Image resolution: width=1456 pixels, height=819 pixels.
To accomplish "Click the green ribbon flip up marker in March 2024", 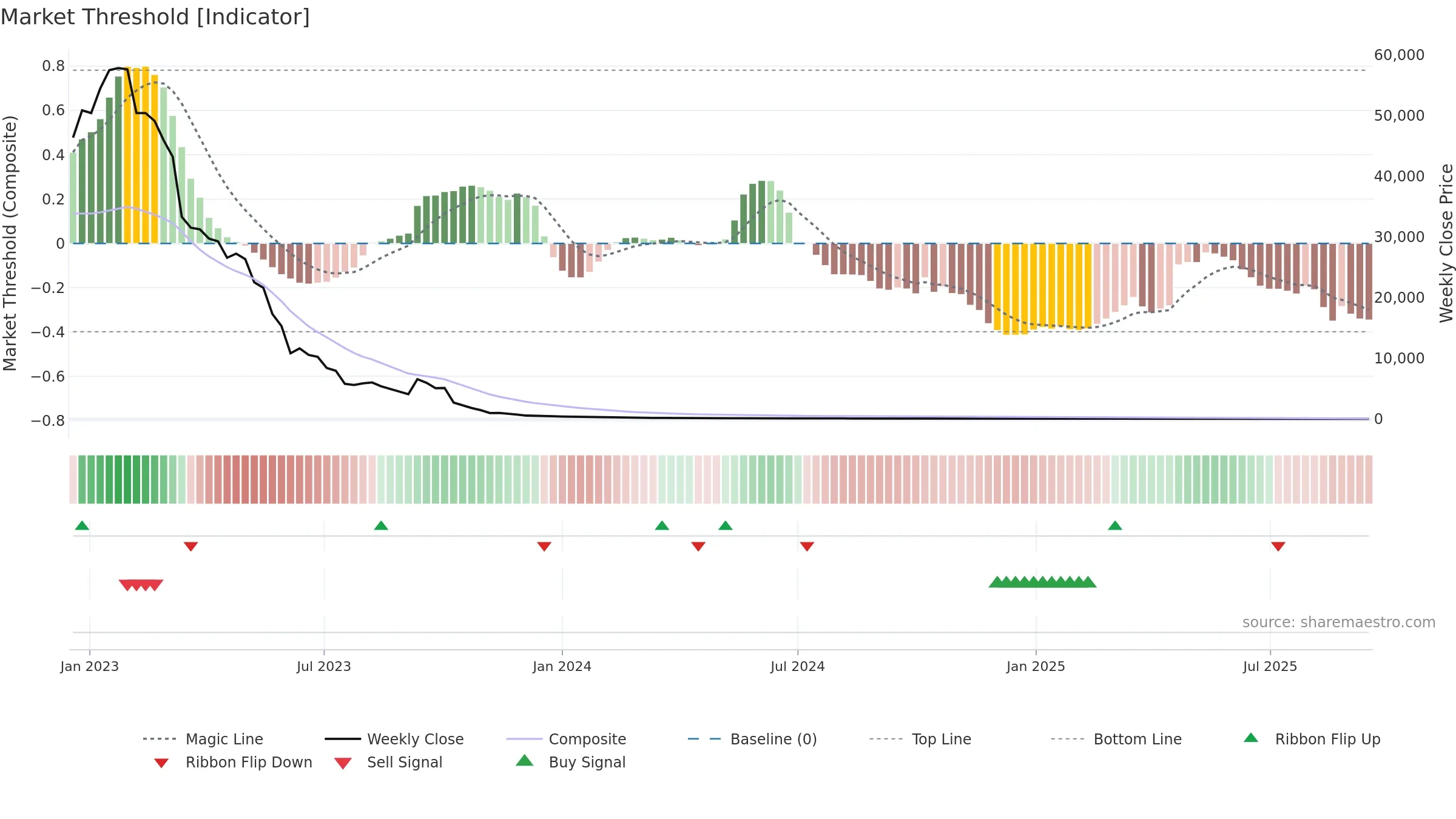I will pos(662,525).
